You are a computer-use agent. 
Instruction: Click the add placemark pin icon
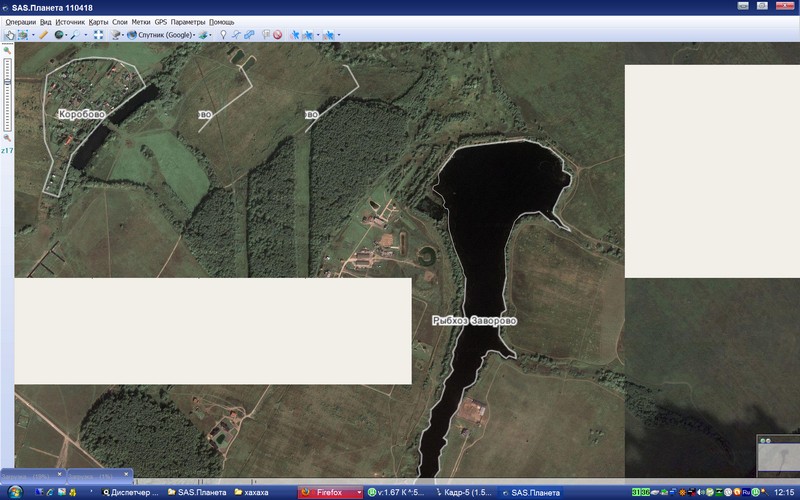click(x=223, y=35)
